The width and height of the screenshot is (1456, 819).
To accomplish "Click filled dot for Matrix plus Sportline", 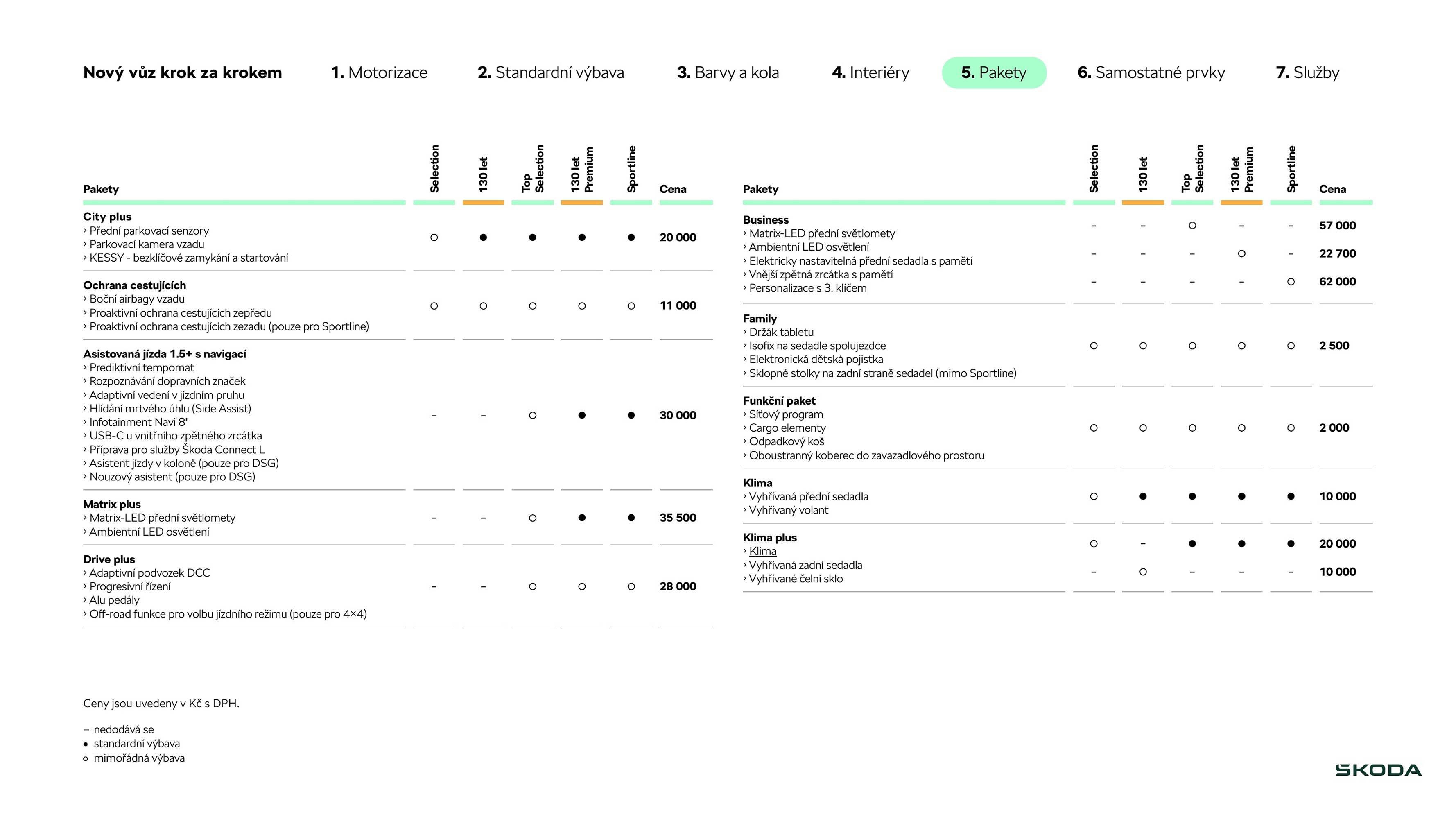I will coord(631,518).
